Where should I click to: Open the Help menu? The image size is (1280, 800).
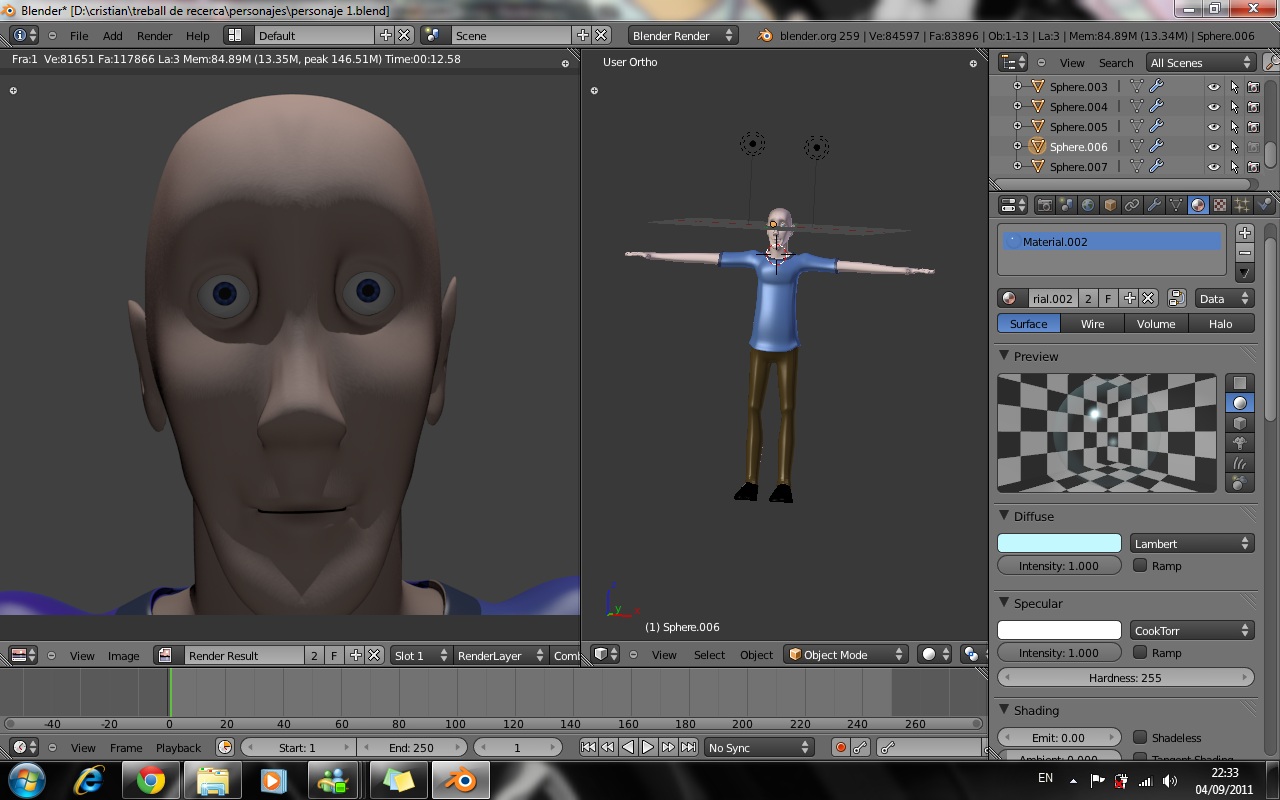[198, 35]
